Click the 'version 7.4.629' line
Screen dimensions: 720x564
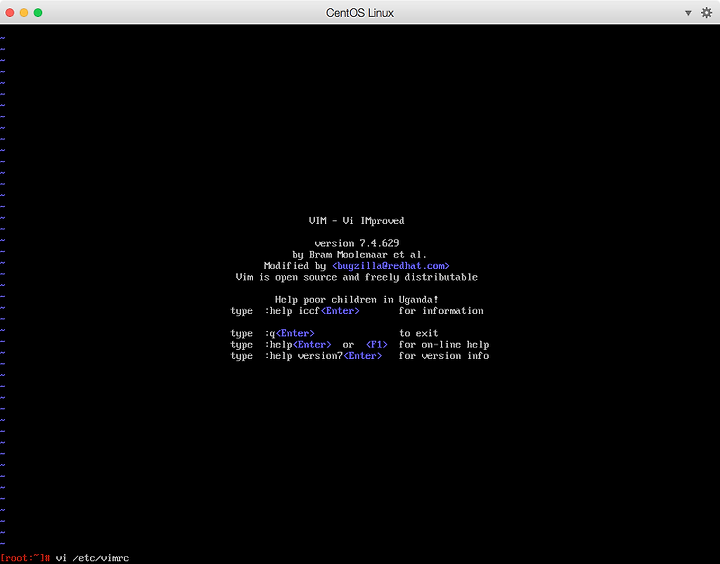click(x=357, y=243)
